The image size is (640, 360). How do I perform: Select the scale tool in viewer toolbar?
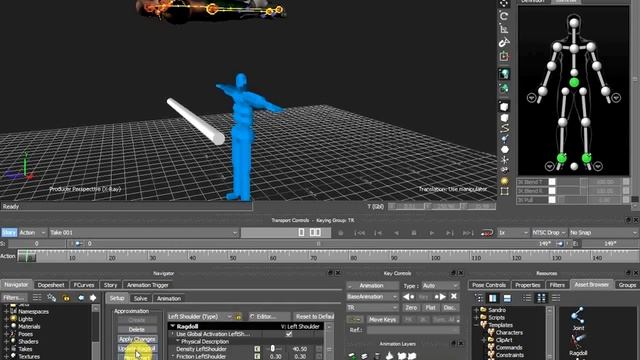[x=504, y=29]
